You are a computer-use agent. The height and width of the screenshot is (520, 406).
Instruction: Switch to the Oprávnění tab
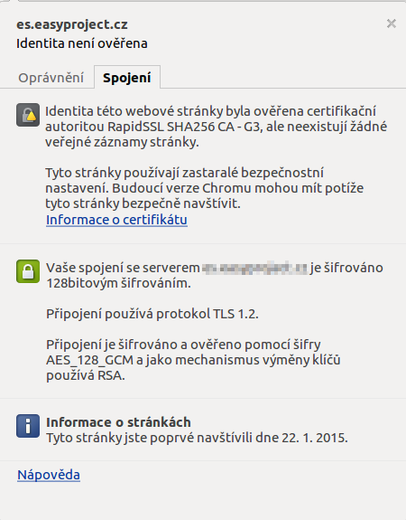tap(51, 78)
